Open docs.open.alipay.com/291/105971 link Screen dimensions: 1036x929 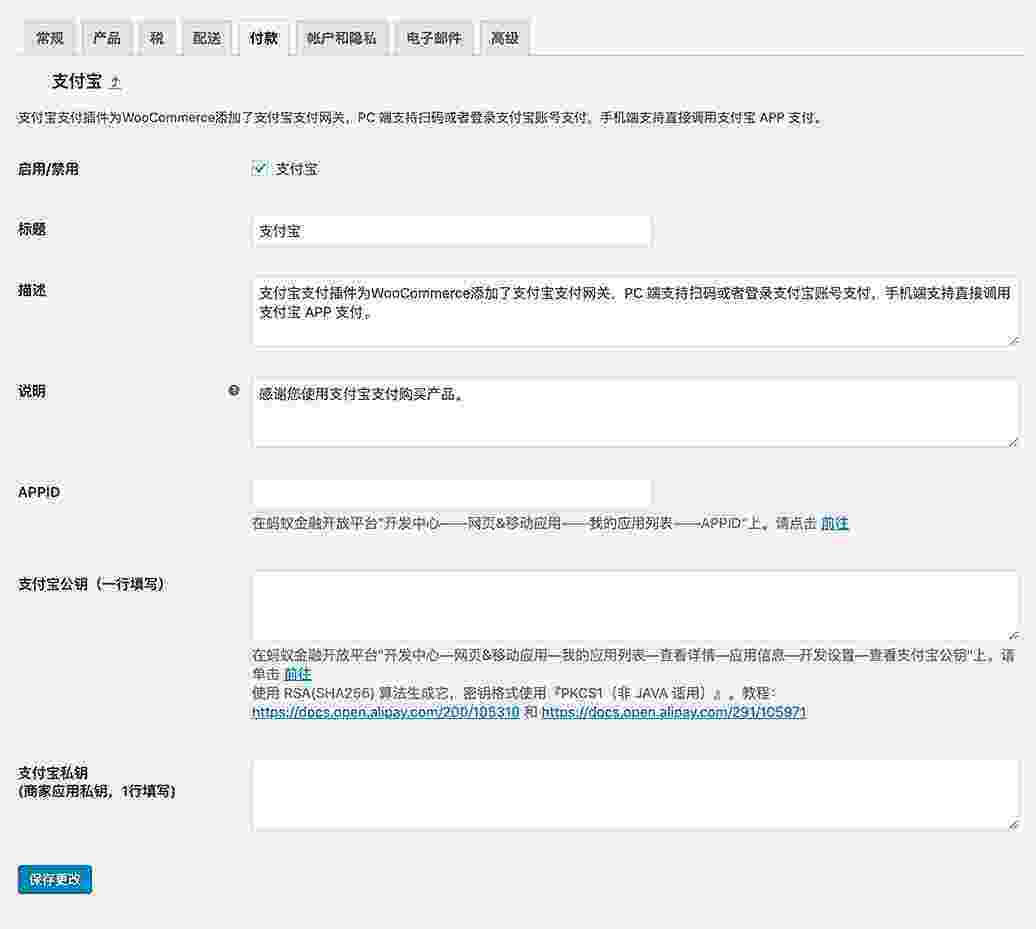[674, 712]
